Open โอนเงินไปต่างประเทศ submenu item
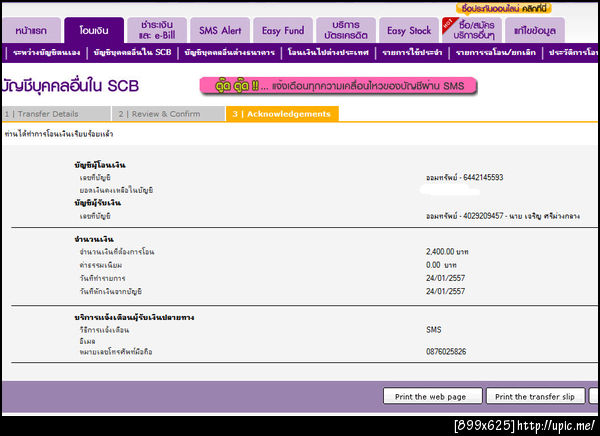Screen dimensions: 600x436 pos(328,52)
